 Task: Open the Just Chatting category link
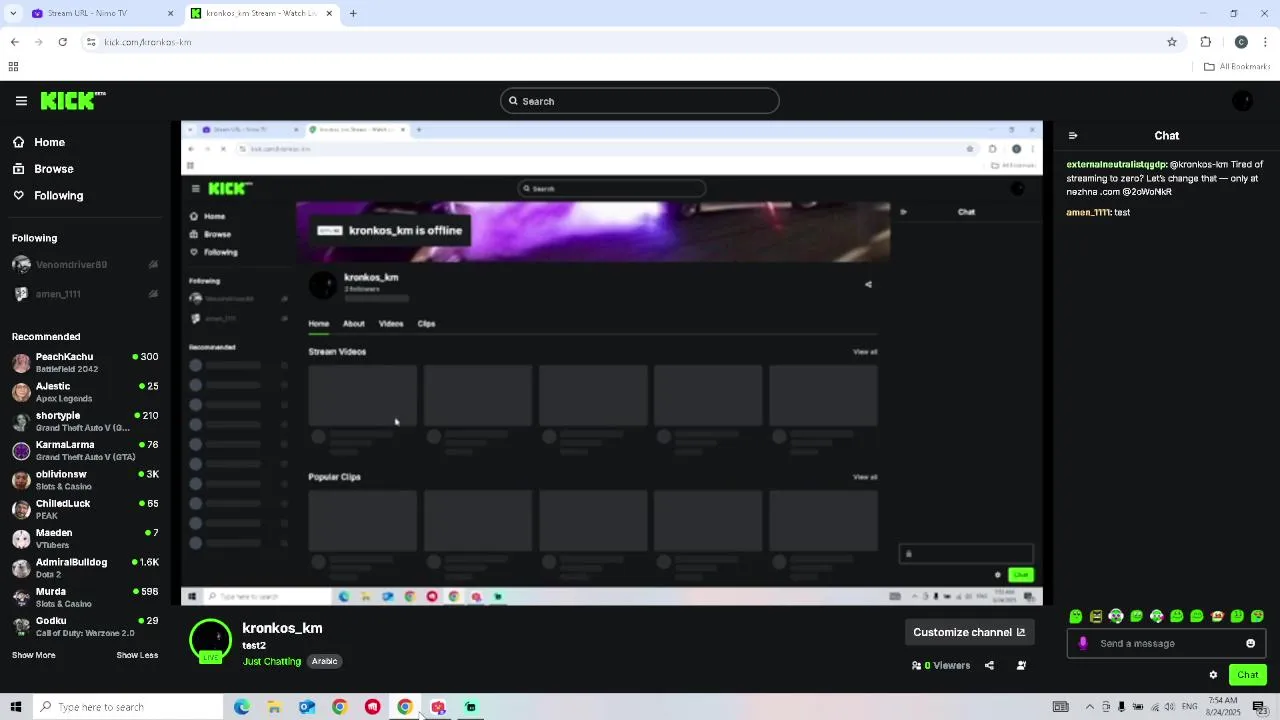pos(271,661)
